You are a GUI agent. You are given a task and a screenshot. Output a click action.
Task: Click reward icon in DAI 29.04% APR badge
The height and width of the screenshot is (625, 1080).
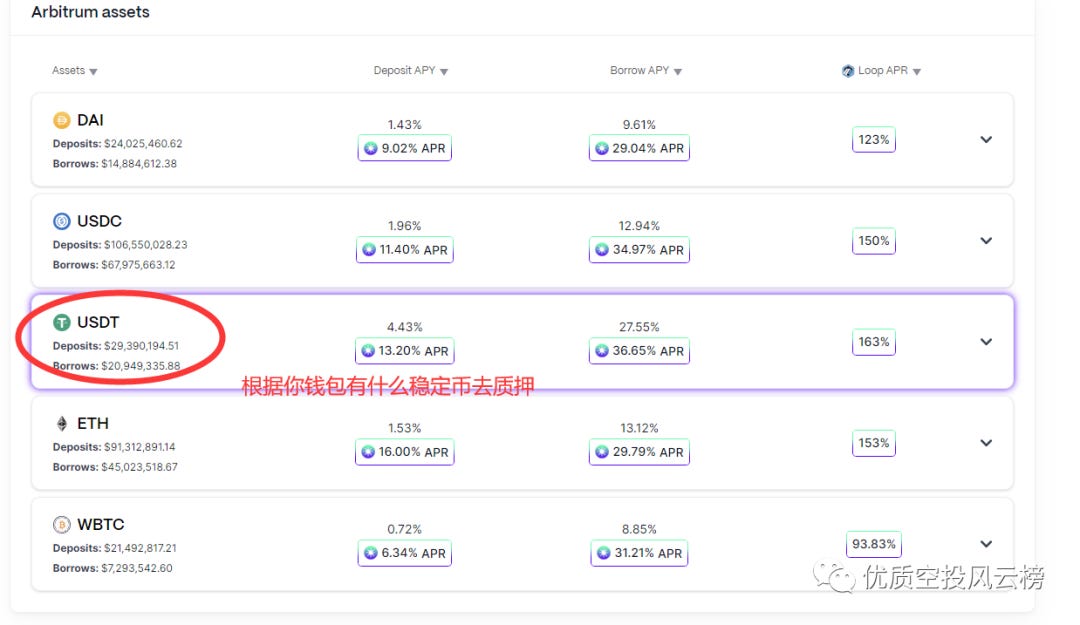pos(602,148)
